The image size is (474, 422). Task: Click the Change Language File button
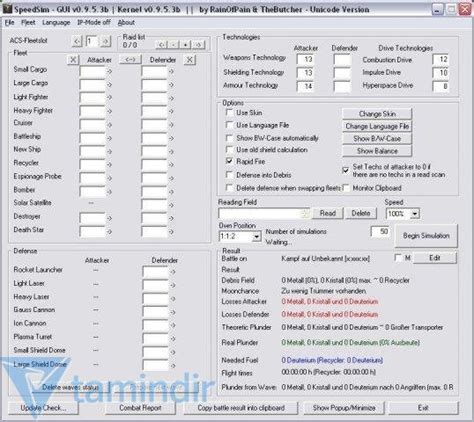pos(377,126)
